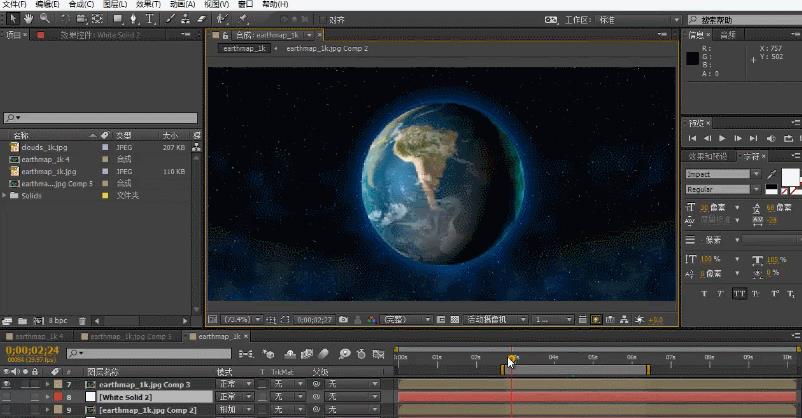Toggle visibility of layer 9 Comp 2

(7, 409)
